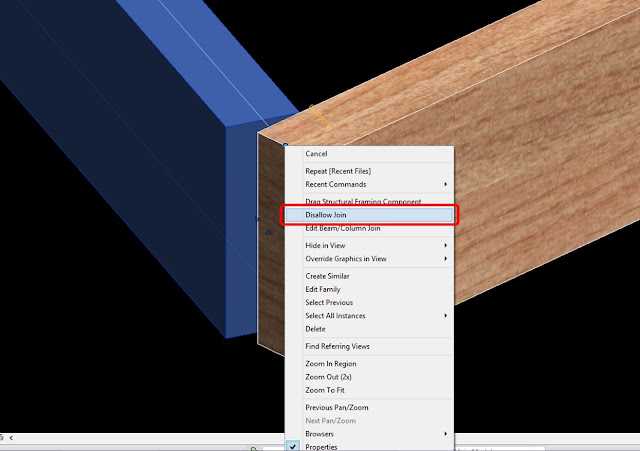Click the beam end drag control dot
This screenshot has width=640, height=451.
tap(285, 144)
